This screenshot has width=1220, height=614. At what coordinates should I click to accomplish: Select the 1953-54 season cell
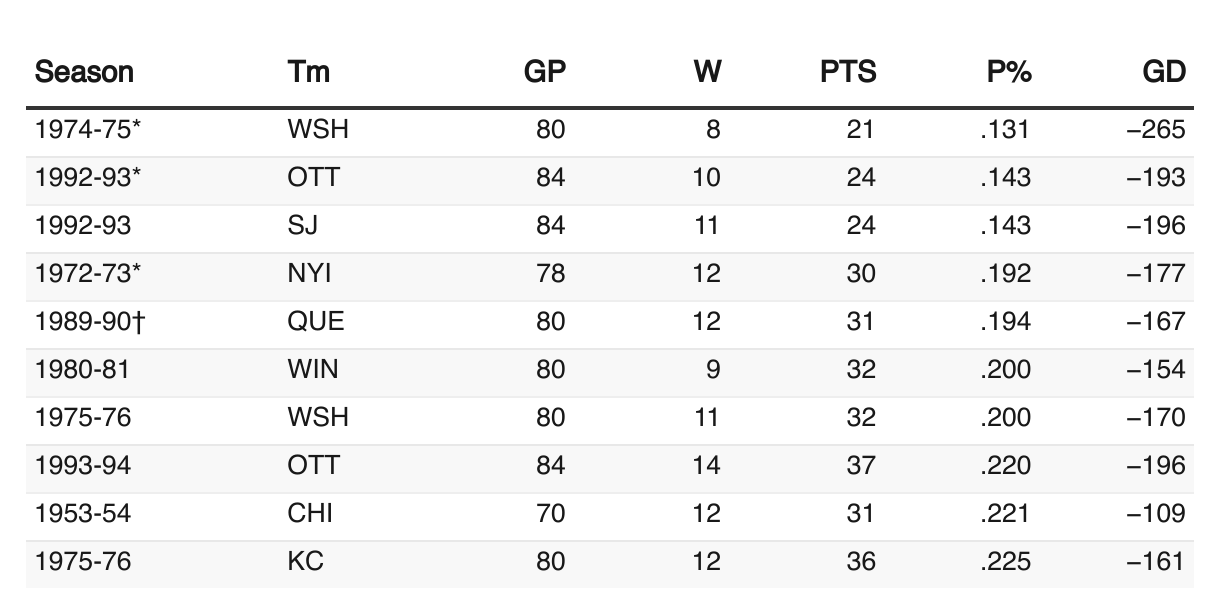[x=83, y=514]
